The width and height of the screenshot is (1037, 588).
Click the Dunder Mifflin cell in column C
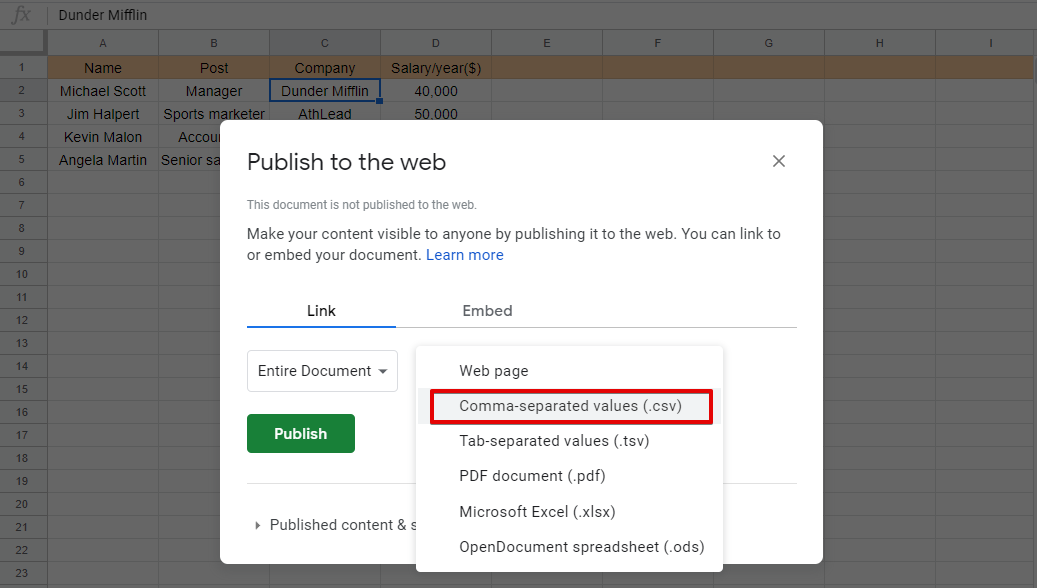pos(325,91)
